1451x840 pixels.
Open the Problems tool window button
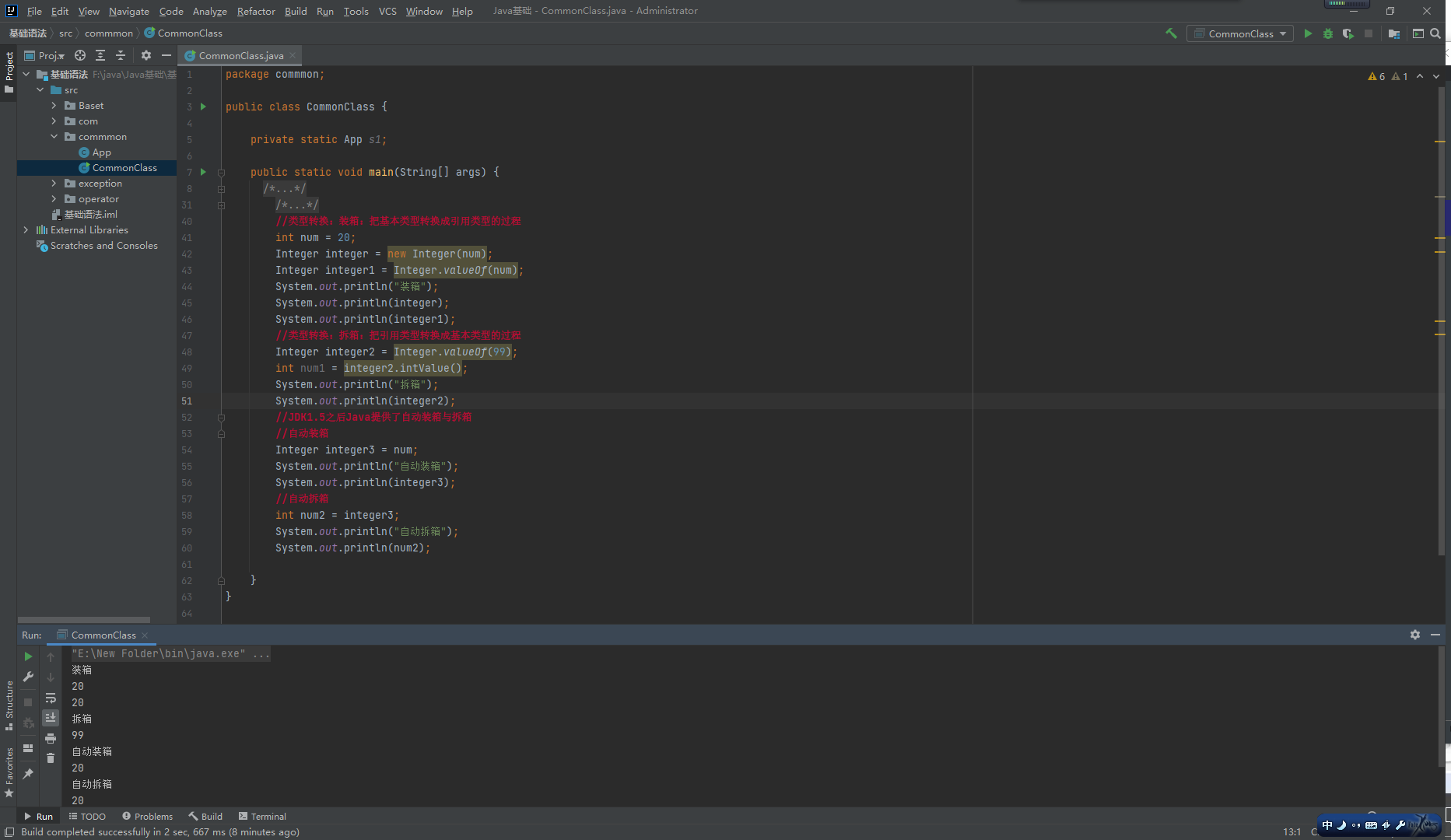(x=147, y=817)
